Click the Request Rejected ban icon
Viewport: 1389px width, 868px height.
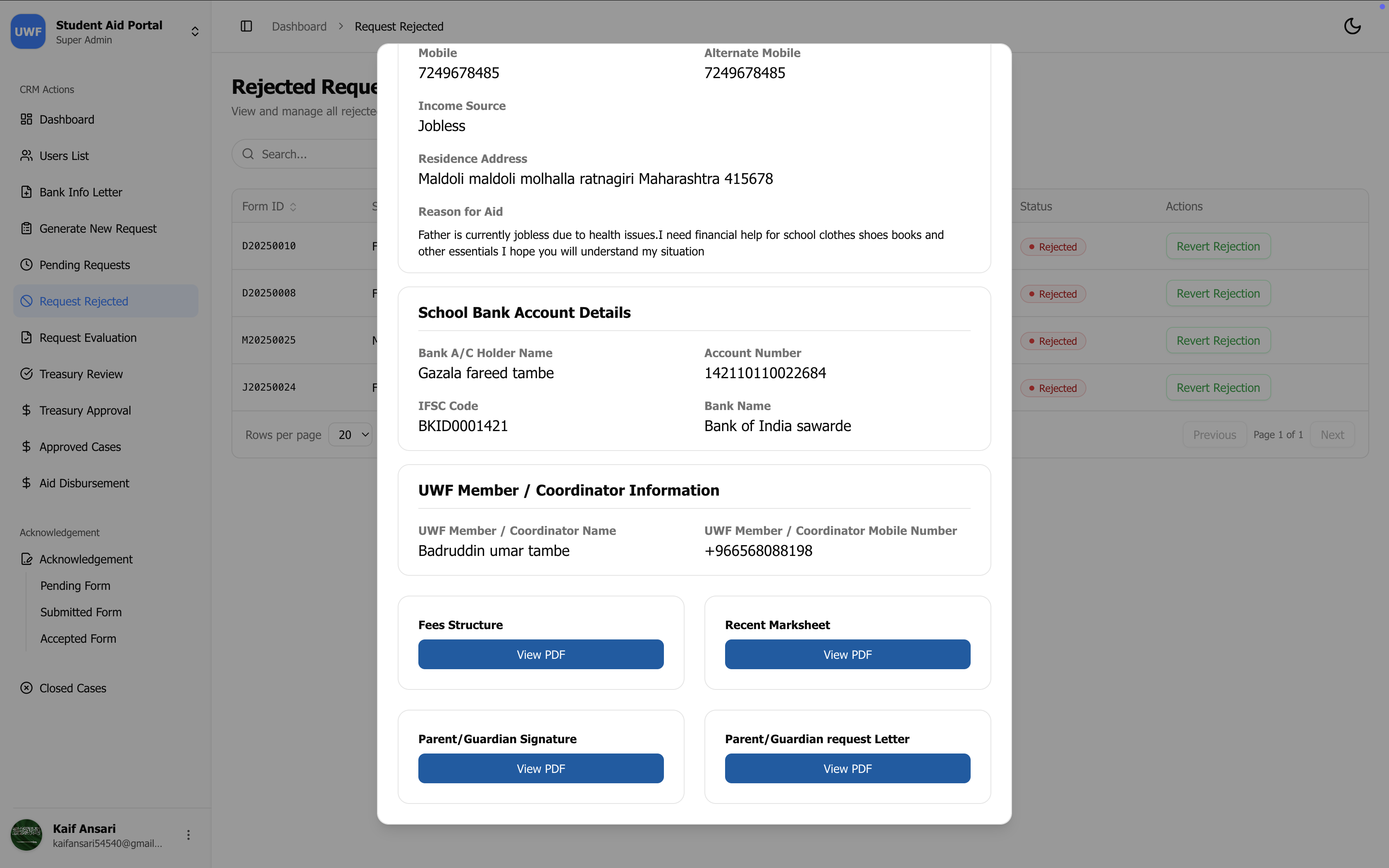tap(26, 301)
